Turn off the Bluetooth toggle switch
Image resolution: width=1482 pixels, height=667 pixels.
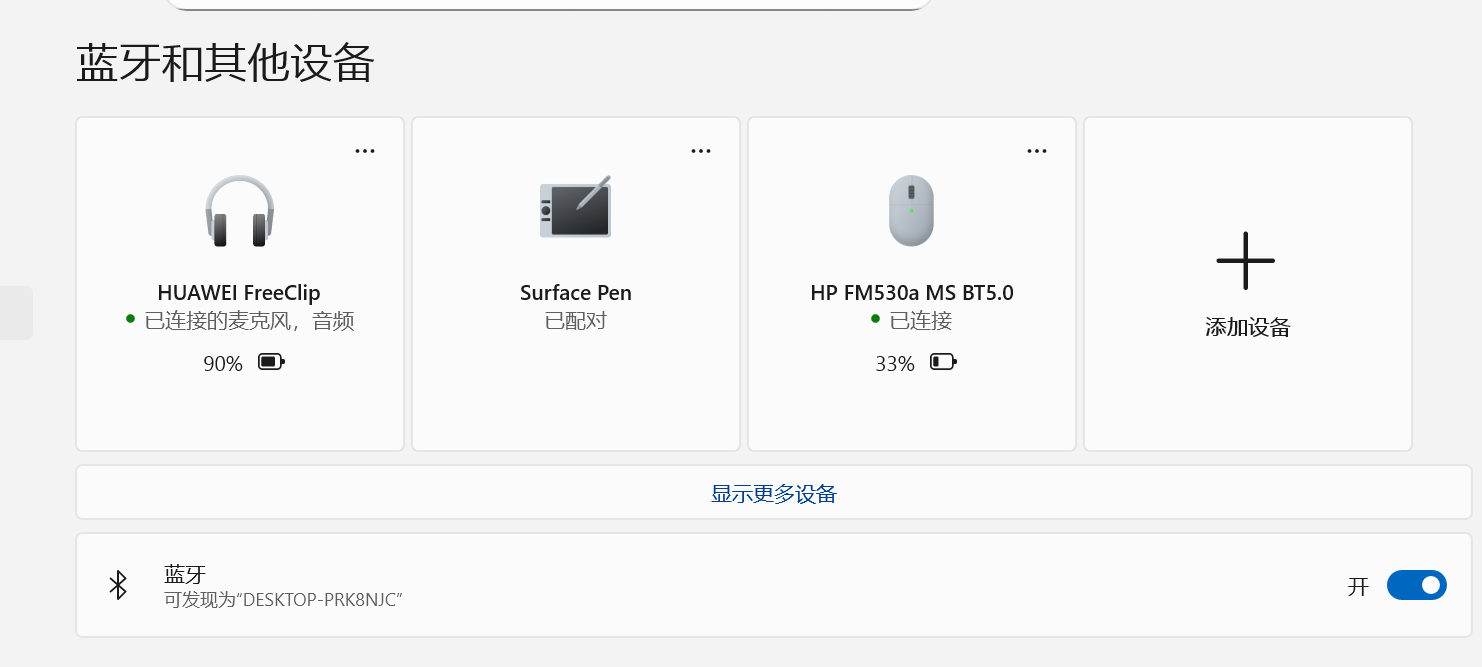pyautogui.click(x=1416, y=585)
